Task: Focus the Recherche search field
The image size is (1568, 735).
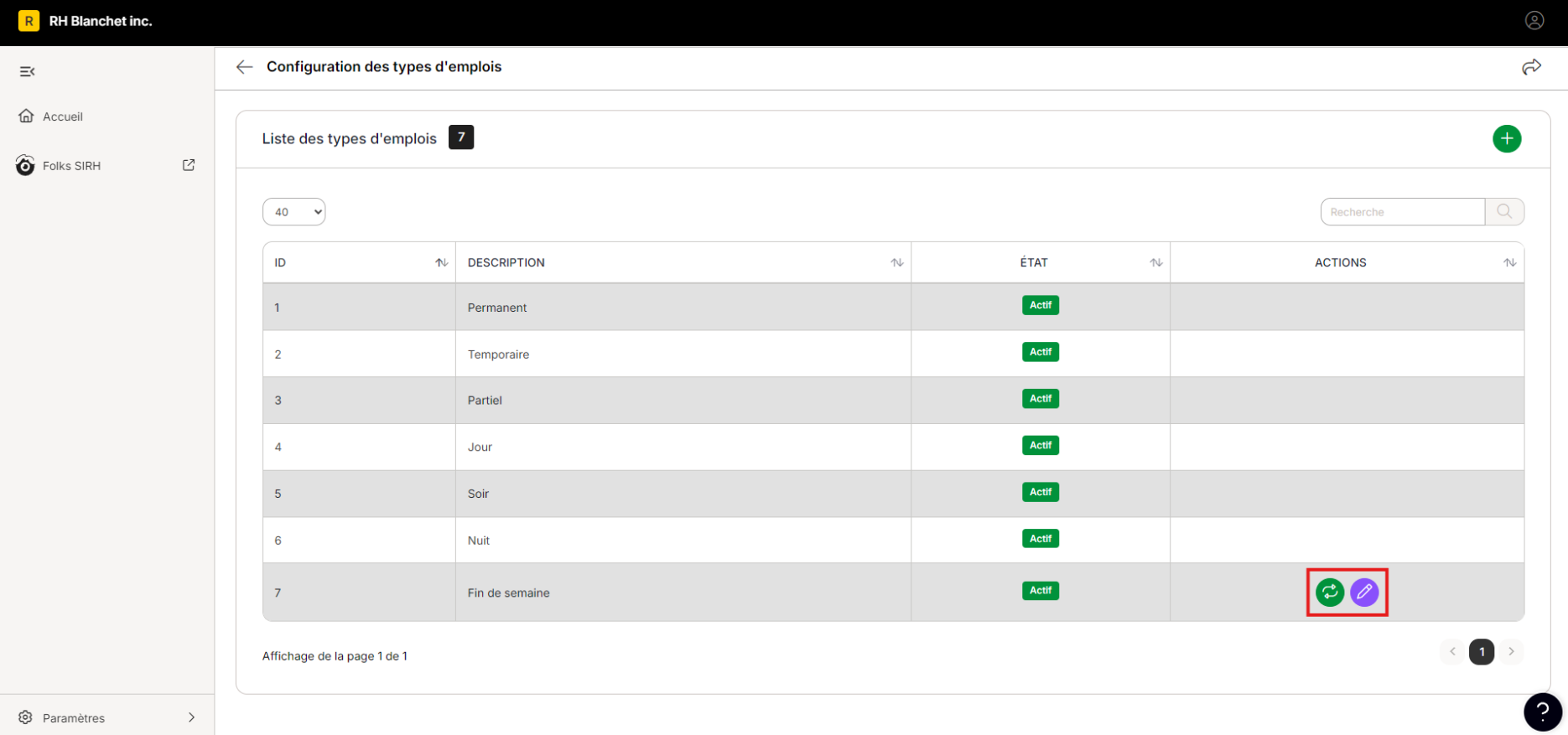Action: [x=1402, y=212]
